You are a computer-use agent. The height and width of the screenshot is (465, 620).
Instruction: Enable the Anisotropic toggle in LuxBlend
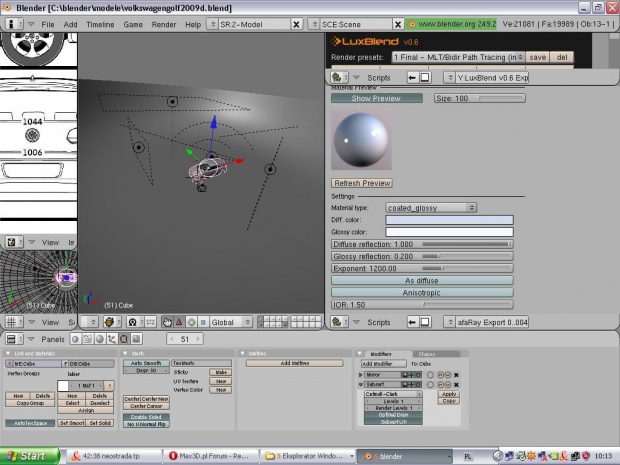click(421, 293)
